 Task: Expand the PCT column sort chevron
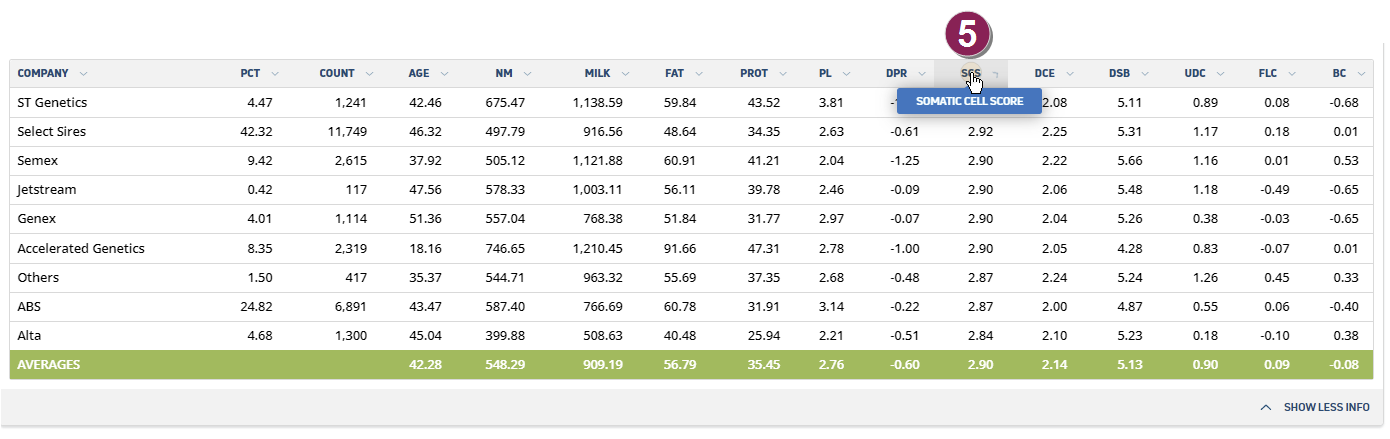[275, 74]
